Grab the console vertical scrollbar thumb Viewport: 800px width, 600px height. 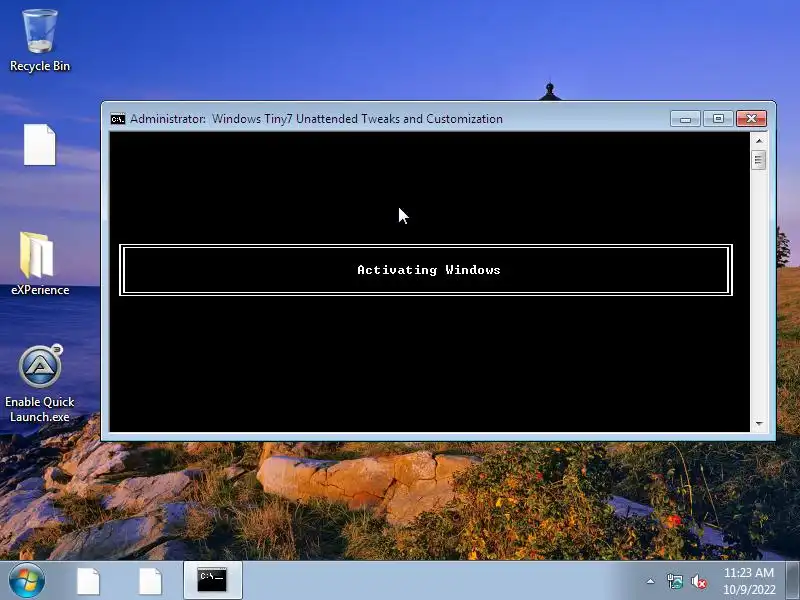tap(759, 160)
